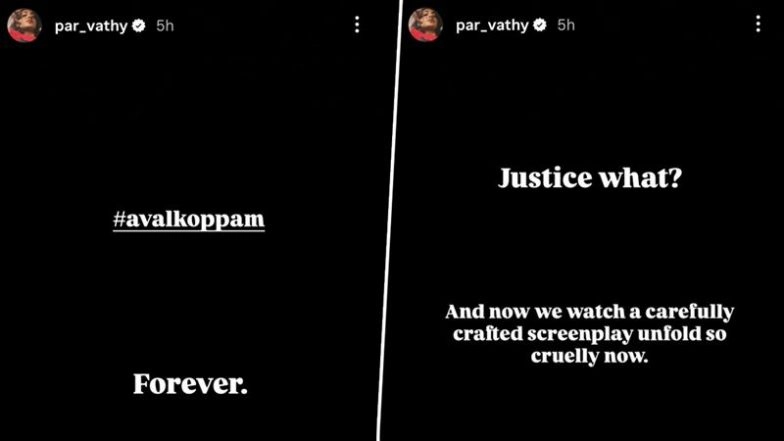Click the 'cruelly now.' closing line
Screen dimensions: 784x441
pyautogui.click(x=590, y=356)
